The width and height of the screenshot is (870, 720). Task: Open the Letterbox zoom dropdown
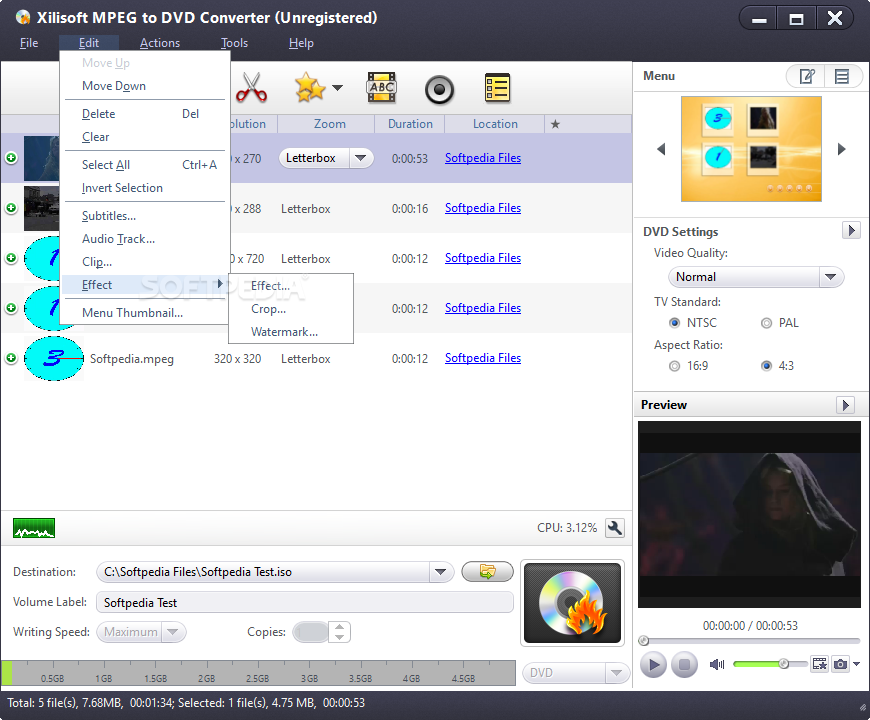coord(361,158)
